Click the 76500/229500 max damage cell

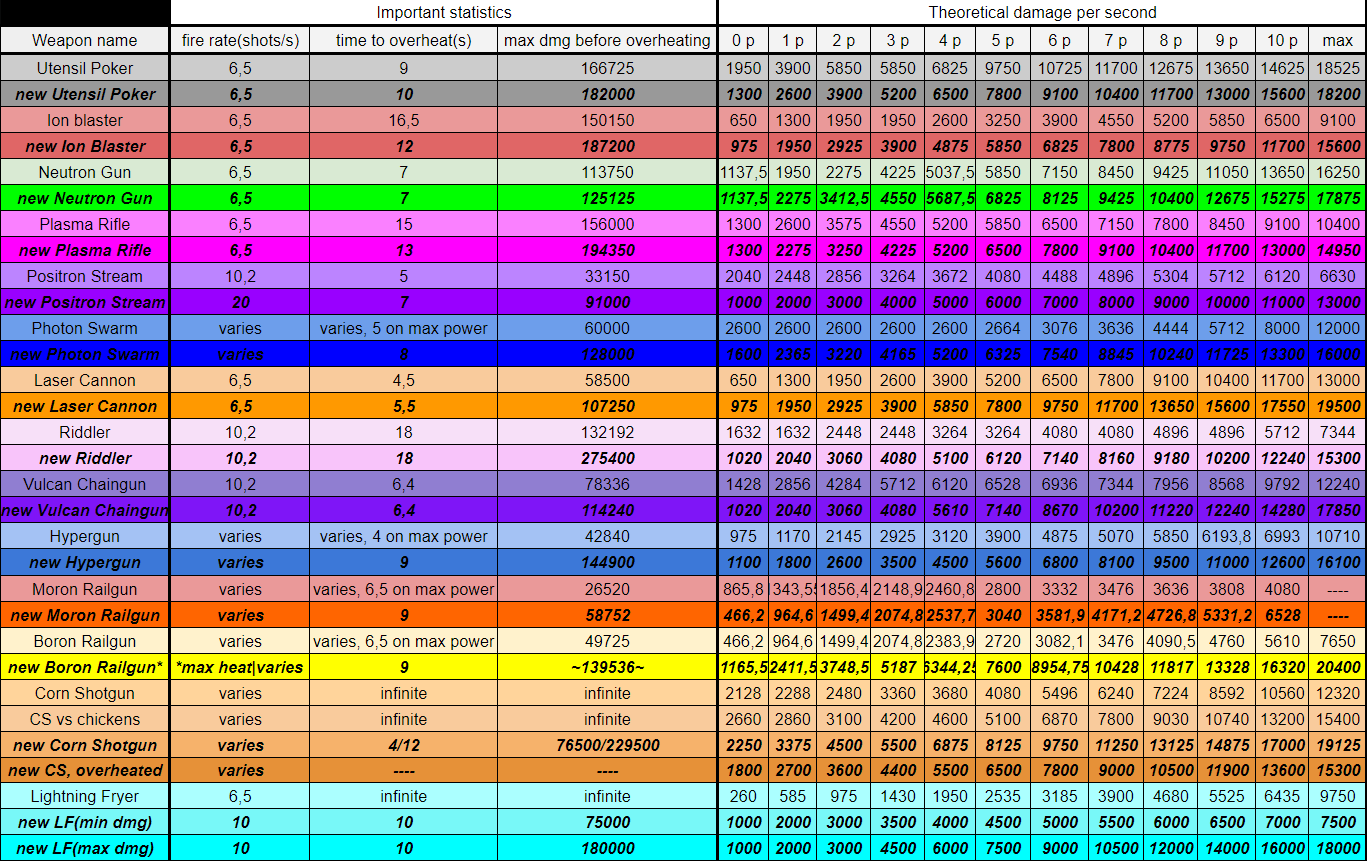[608, 745]
